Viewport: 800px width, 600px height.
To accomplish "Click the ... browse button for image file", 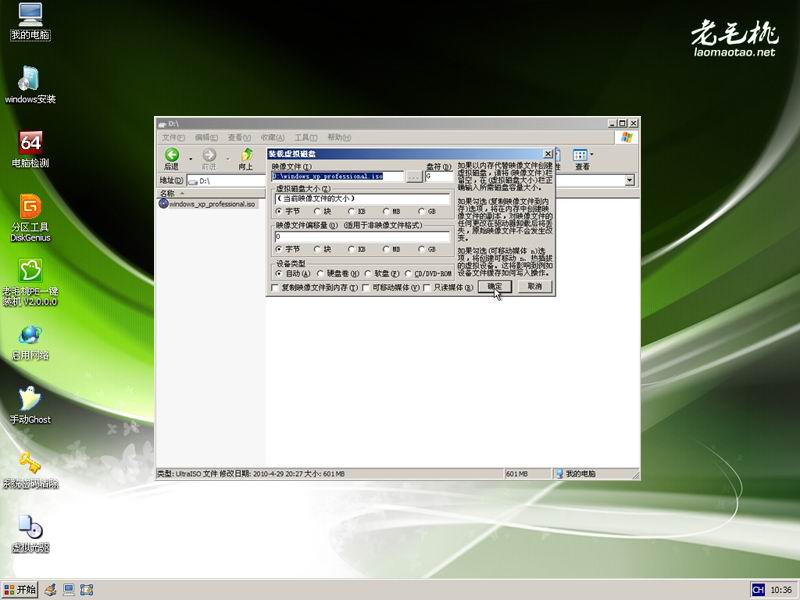I will [414, 177].
